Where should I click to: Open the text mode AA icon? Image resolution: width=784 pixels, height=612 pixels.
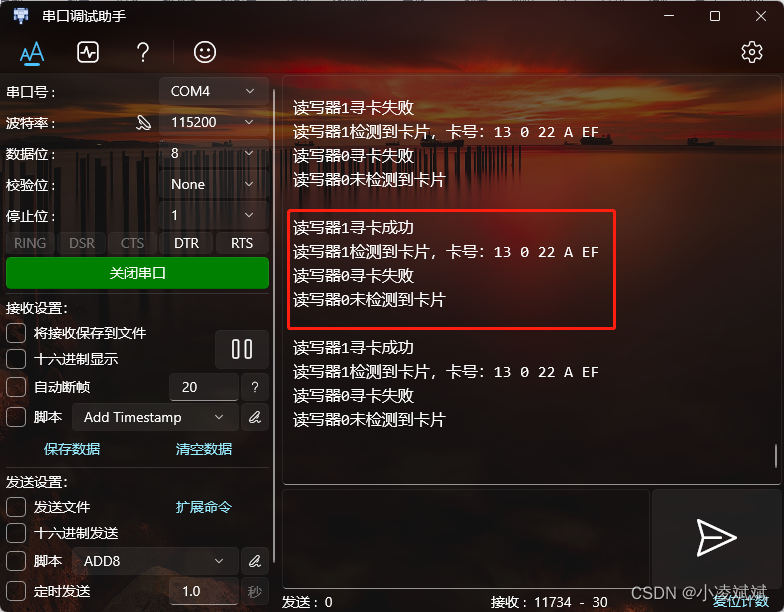(x=32, y=52)
